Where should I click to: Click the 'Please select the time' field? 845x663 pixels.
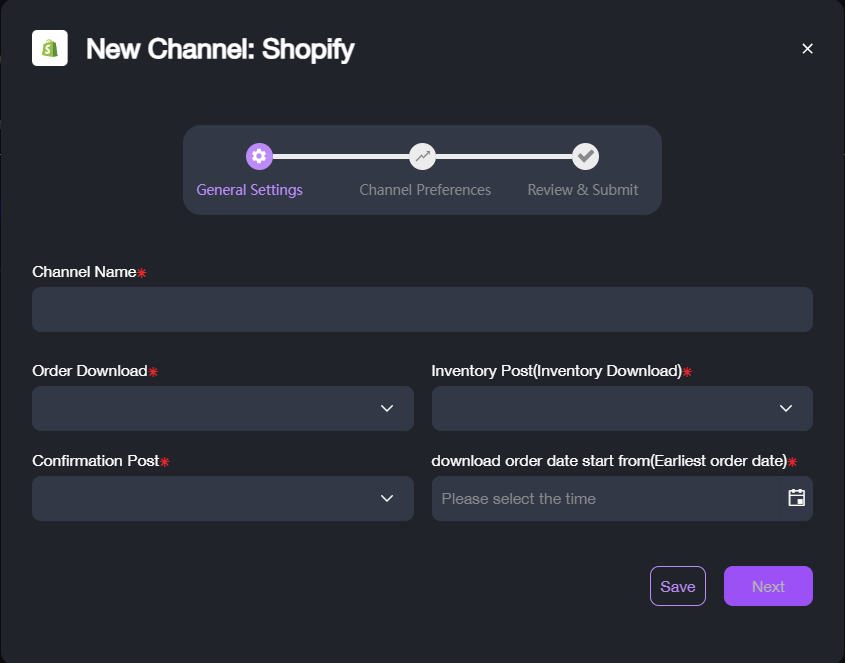pyautogui.click(x=606, y=498)
